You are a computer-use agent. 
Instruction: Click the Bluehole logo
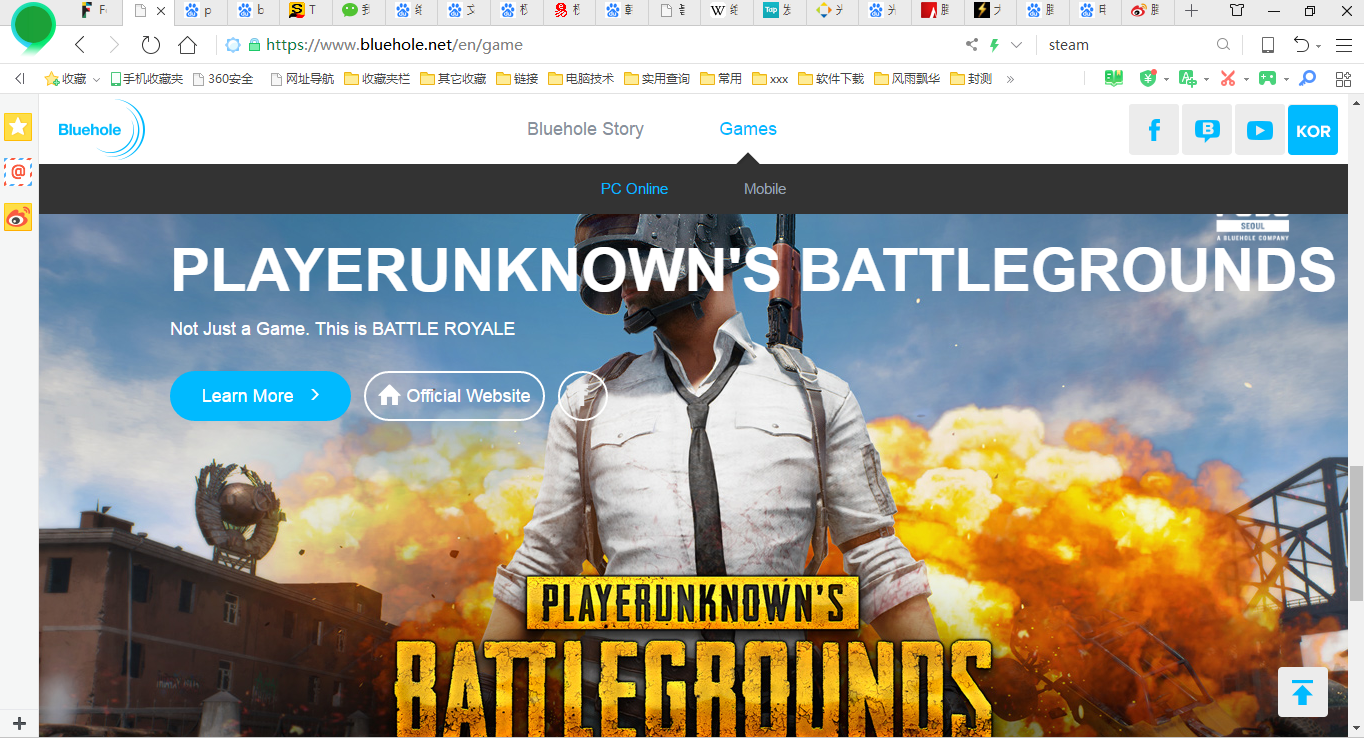click(x=101, y=129)
